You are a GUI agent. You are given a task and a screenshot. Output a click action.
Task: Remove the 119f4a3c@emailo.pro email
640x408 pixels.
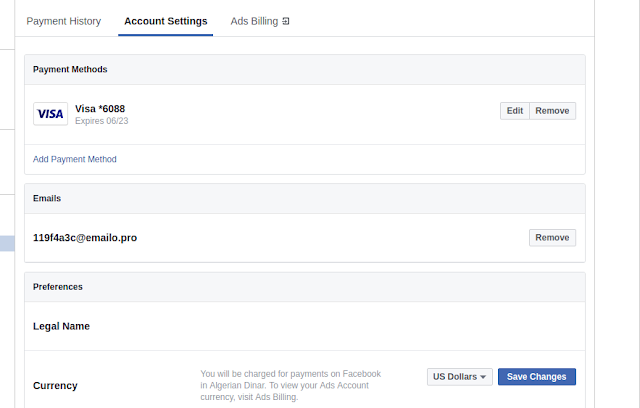(x=552, y=238)
